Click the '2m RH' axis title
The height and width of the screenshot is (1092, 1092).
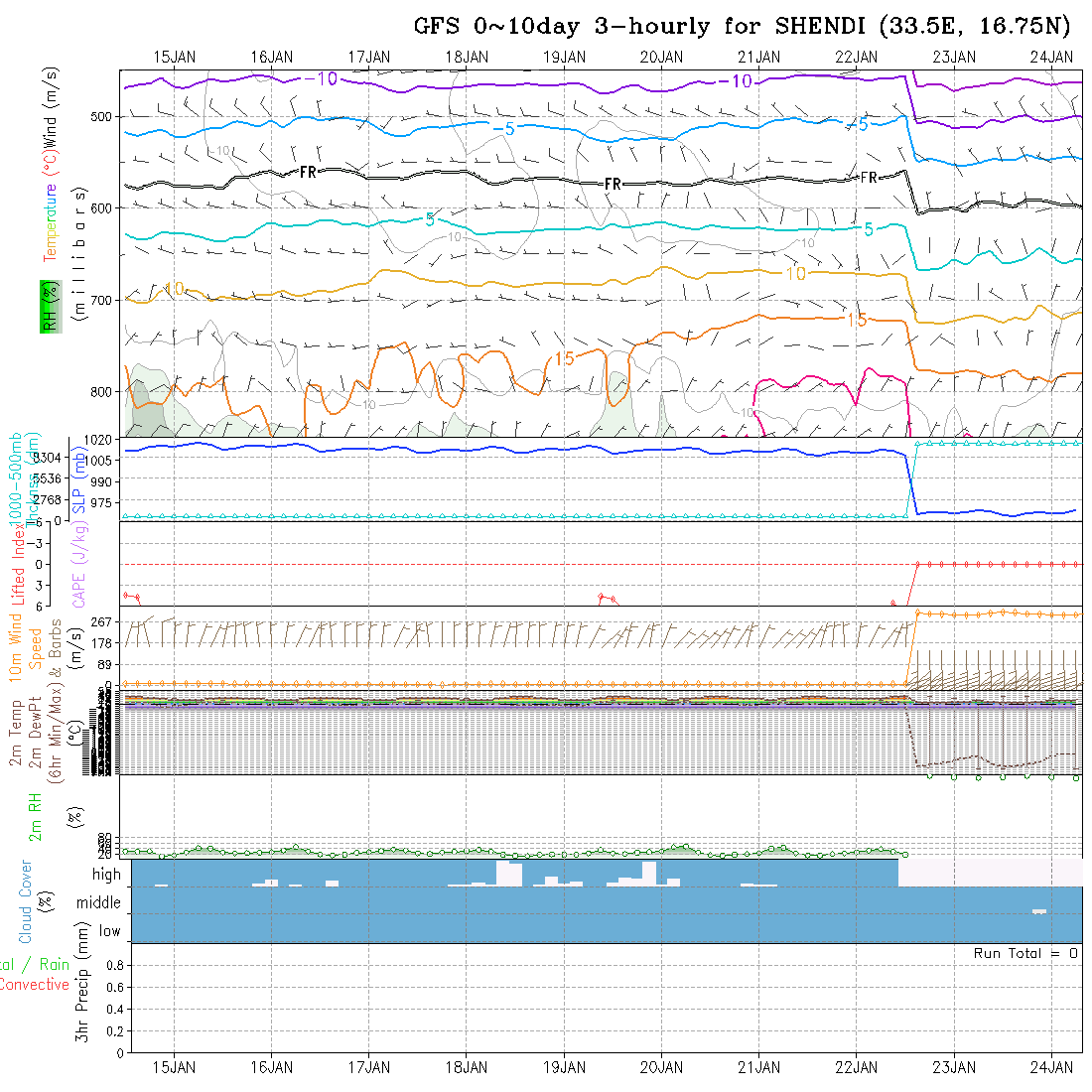click(x=35, y=816)
